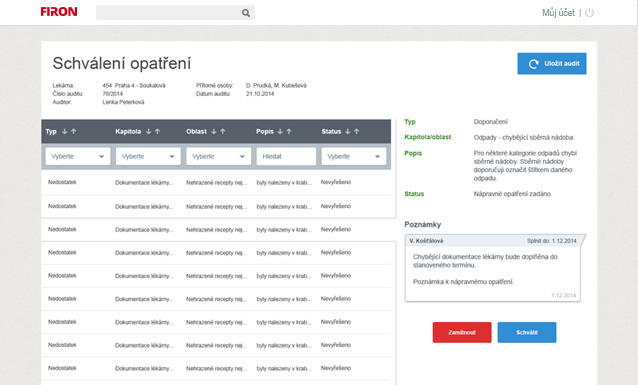Click the power logout icon
Screen dimensions: 638x385
click(x=589, y=13)
